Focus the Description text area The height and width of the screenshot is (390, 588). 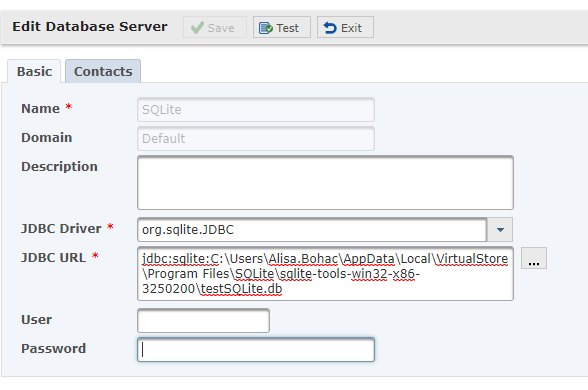(325, 183)
